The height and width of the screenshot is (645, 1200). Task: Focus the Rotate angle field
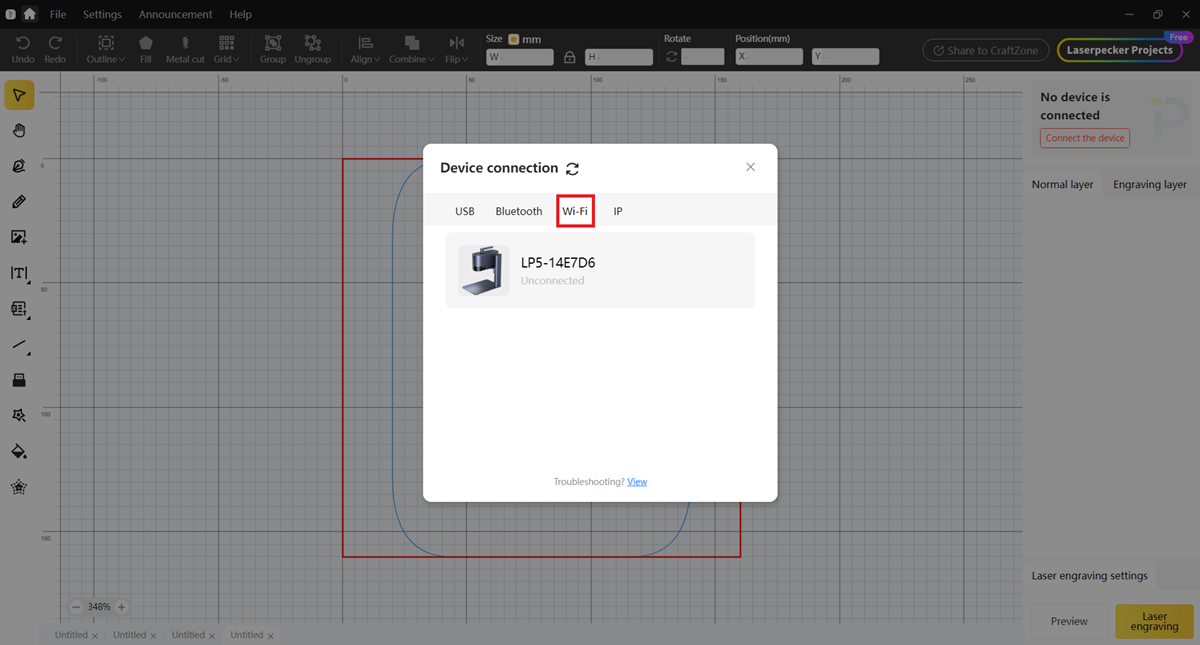coord(703,57)
